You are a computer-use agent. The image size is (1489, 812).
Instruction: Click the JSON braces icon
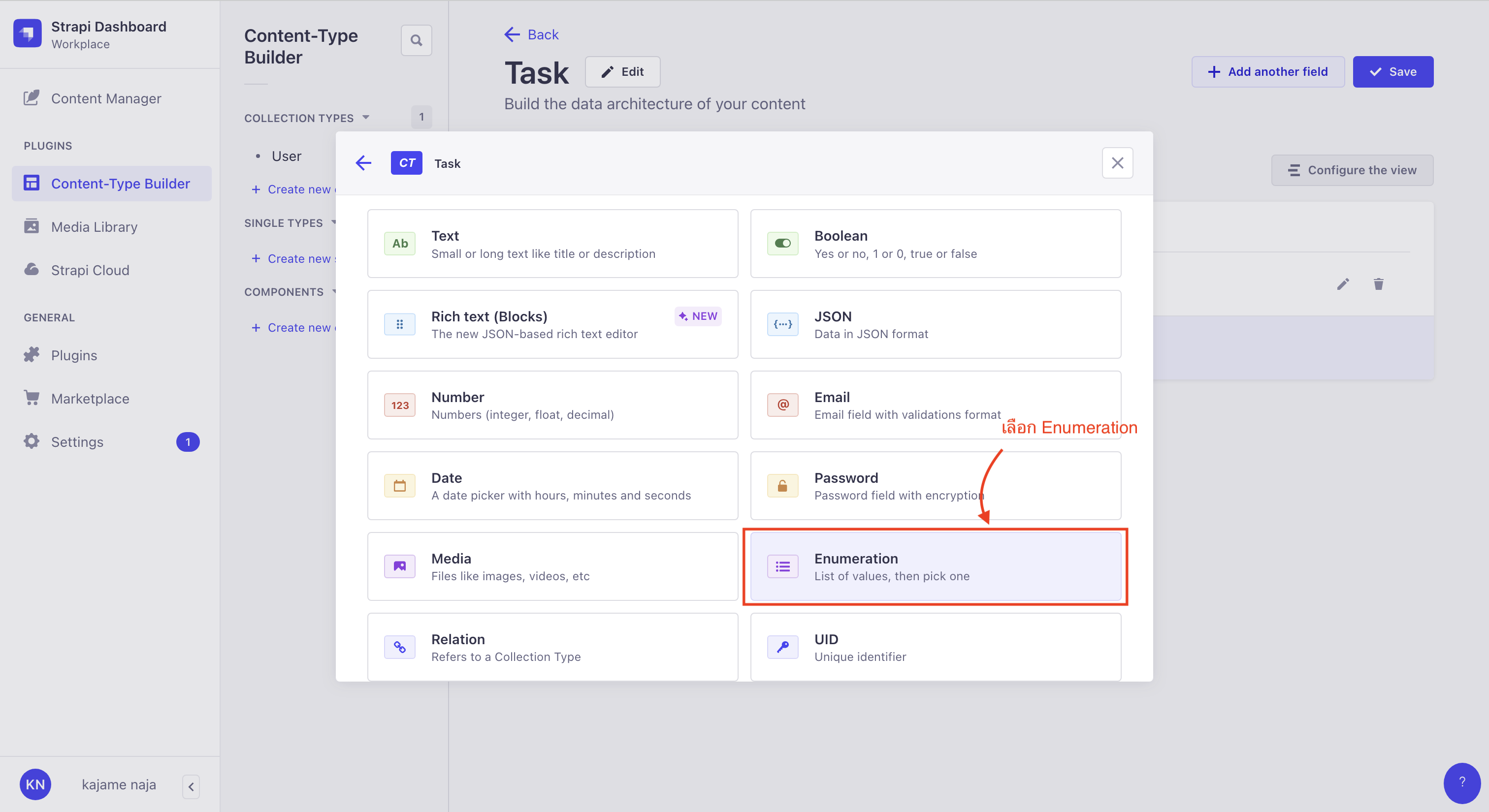782,324
